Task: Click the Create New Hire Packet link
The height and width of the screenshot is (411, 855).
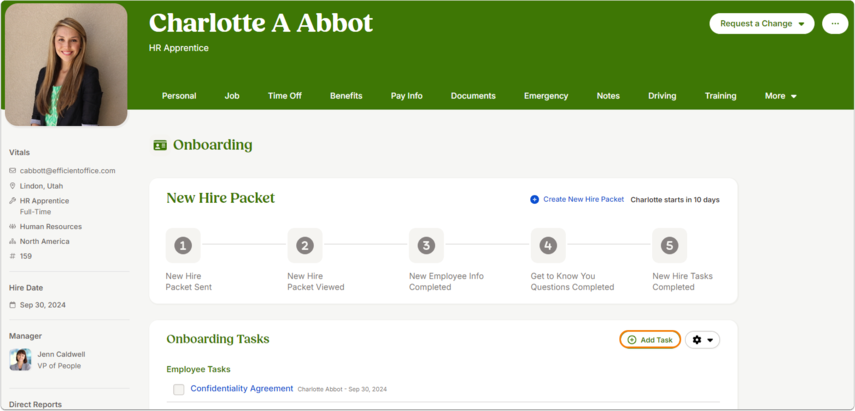Action: pos(583,200)
